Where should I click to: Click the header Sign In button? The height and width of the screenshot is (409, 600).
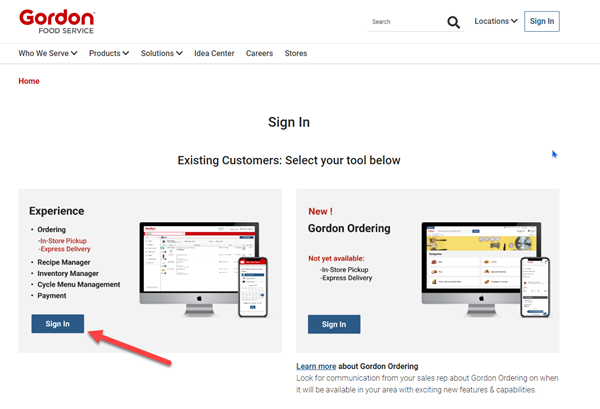pyautogui.click(x=541, y=21)
